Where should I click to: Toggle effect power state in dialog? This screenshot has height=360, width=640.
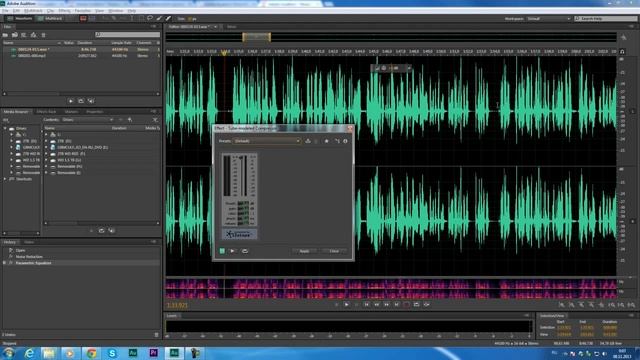[222, 251]
